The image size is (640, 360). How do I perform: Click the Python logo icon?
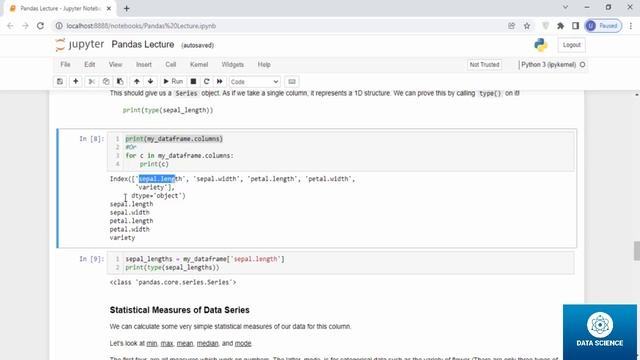point(541,45)
